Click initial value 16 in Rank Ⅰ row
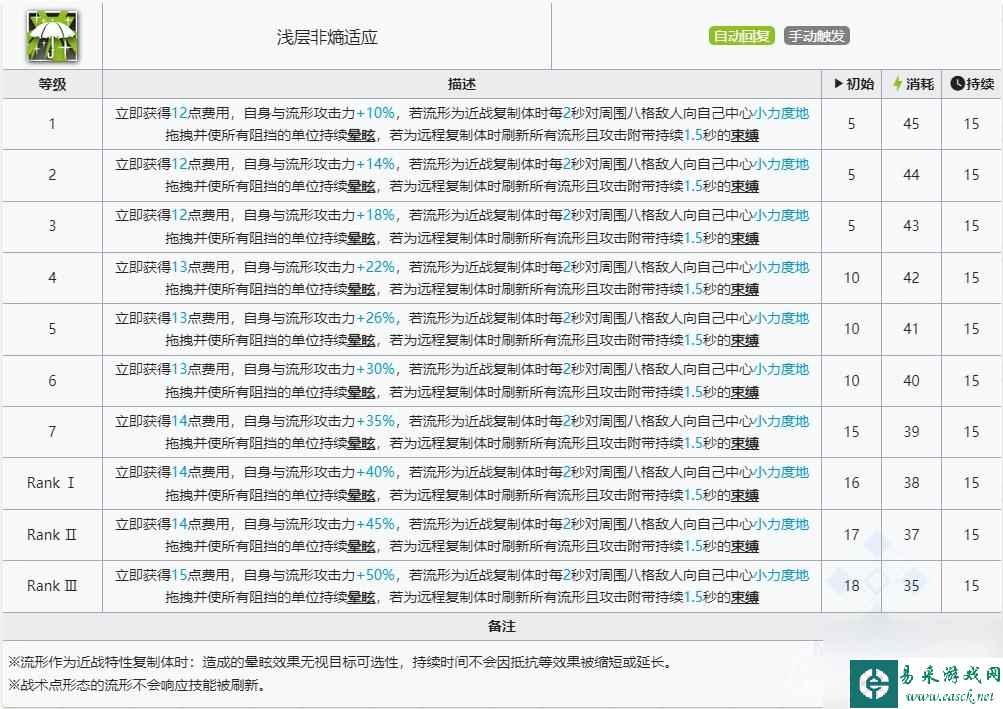The width and height of the screenshot is (1003, 709). [x=851, y=483]
